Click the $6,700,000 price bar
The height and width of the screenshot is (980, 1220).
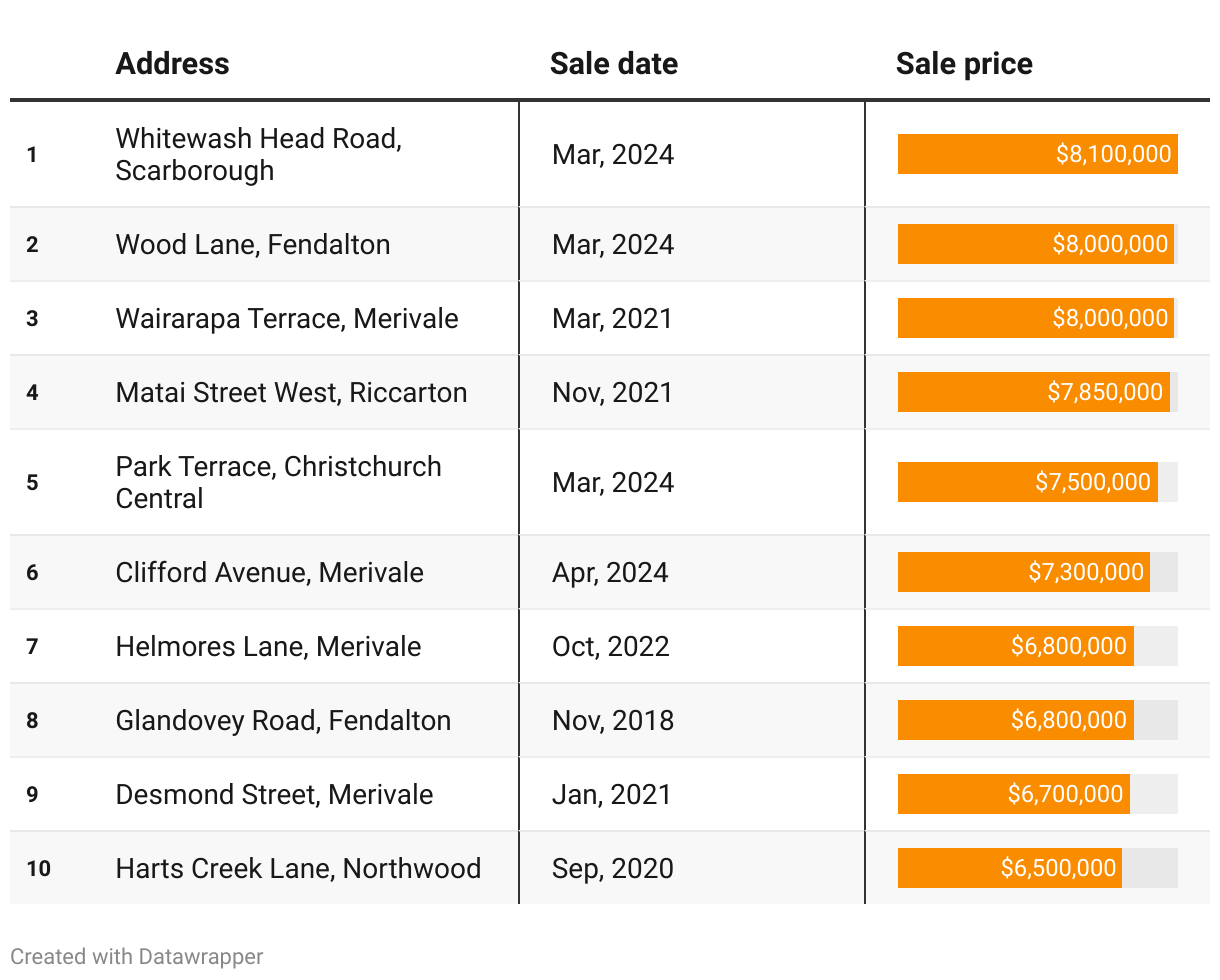coord(1014,794)
